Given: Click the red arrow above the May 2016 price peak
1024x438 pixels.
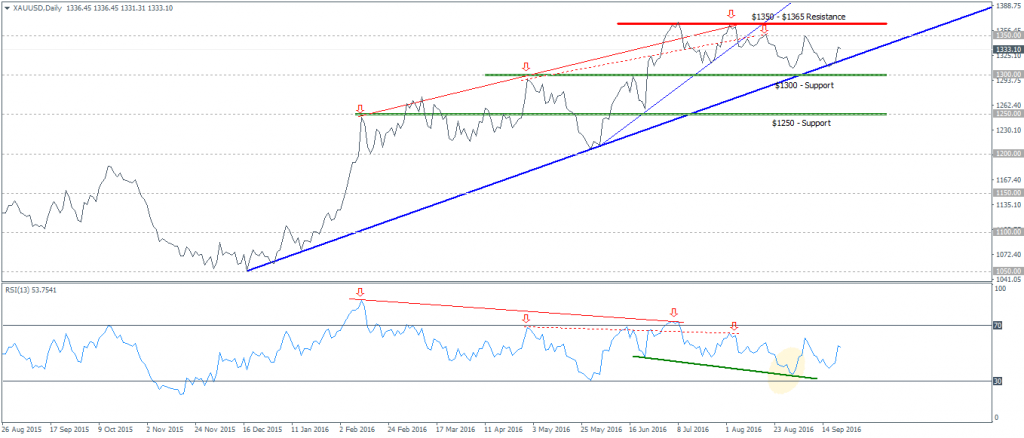Looking at the screenshot, I should tap(525, 67).
